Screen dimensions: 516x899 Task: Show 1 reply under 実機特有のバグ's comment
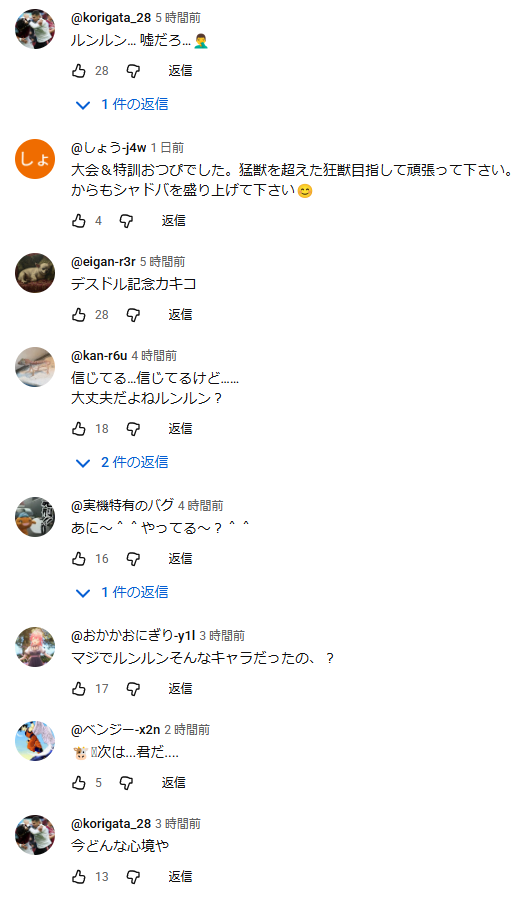click(122, 592)
